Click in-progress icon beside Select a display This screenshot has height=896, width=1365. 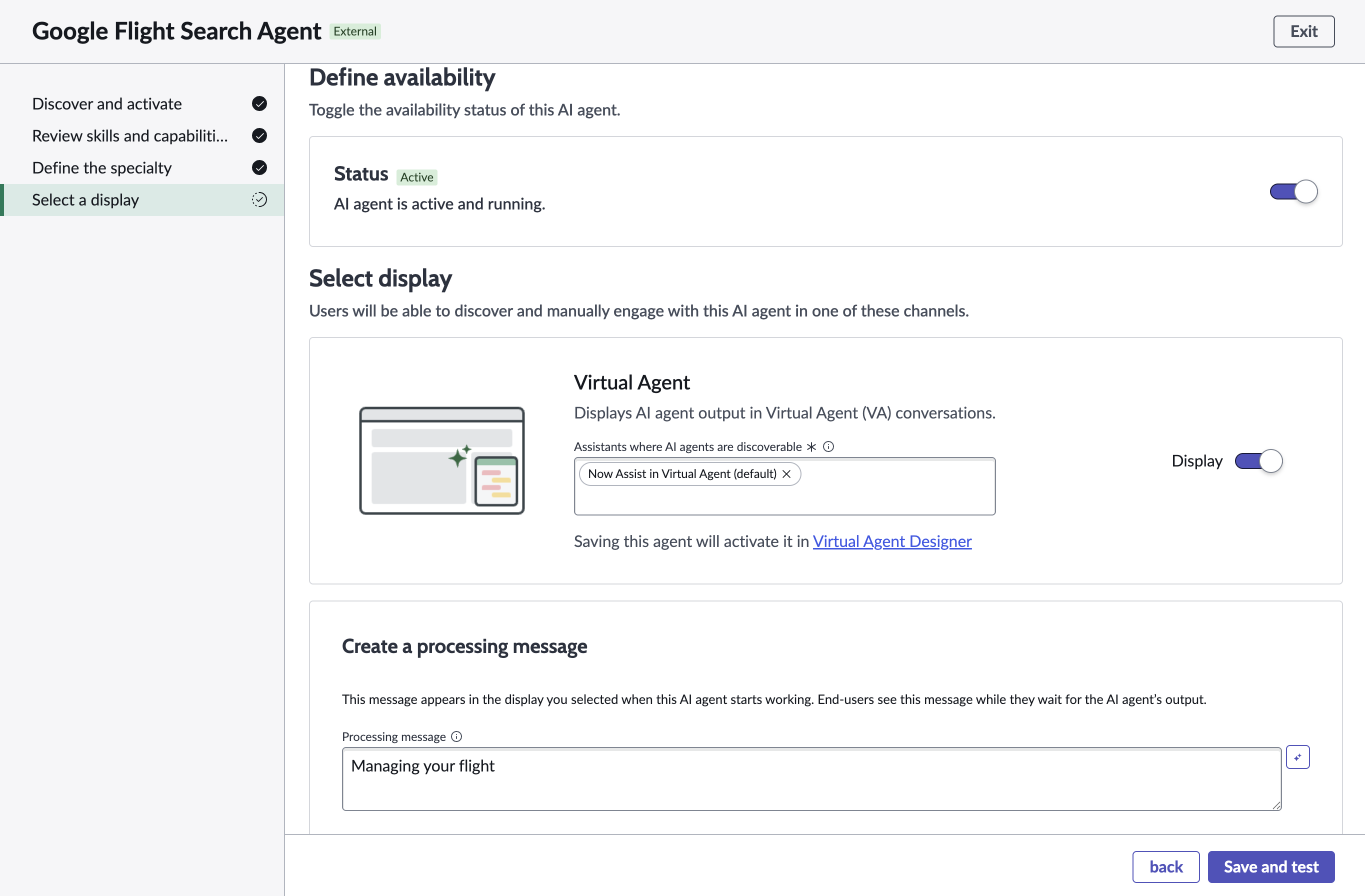[x=259, y=200]
